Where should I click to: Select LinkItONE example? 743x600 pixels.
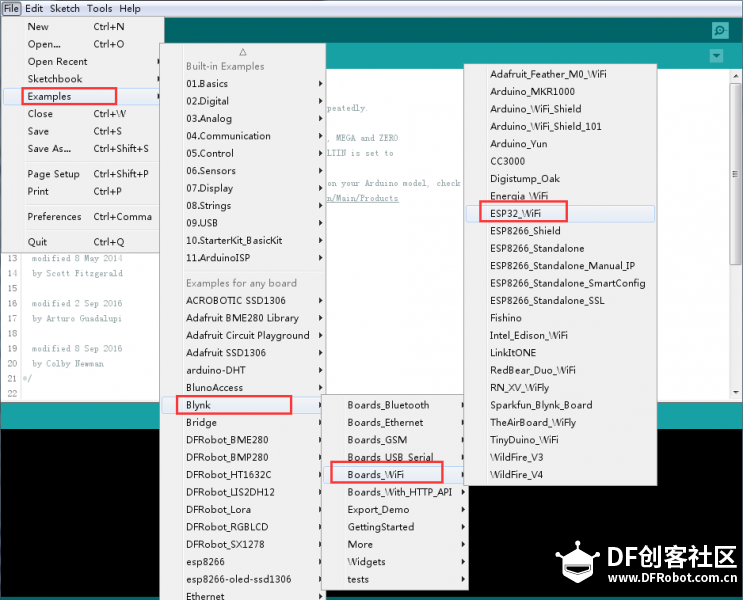coord(560,353)
